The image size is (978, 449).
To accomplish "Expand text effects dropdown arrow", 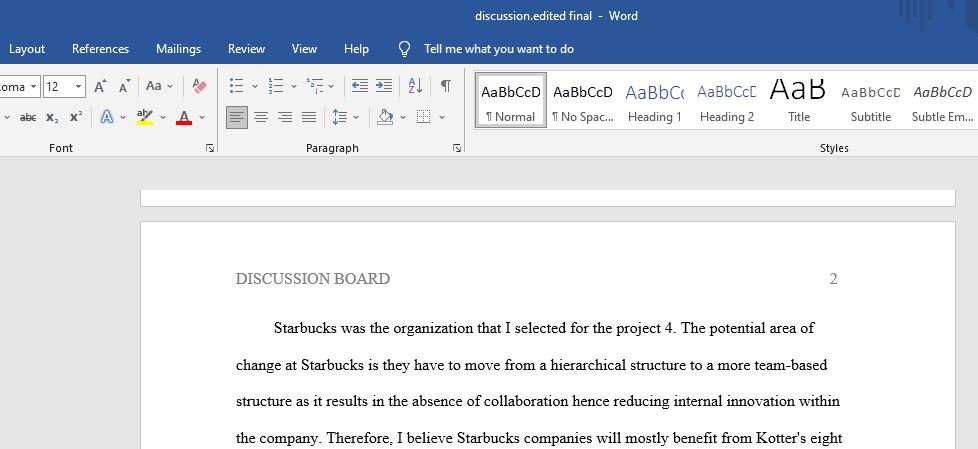I will [x=123, y=117].
